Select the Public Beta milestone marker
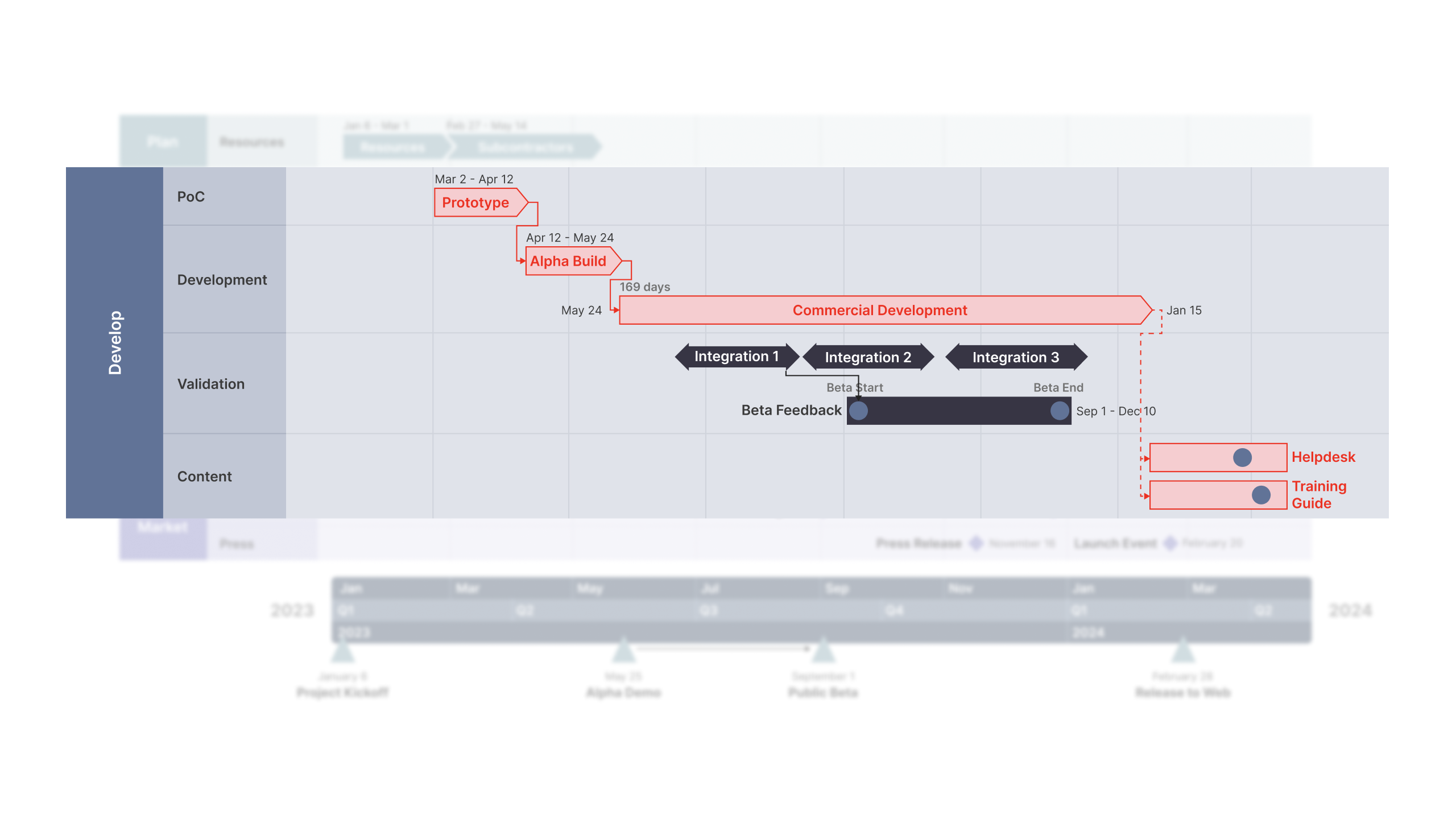Viewport: 1456px width, 819px height. (823, 652)
